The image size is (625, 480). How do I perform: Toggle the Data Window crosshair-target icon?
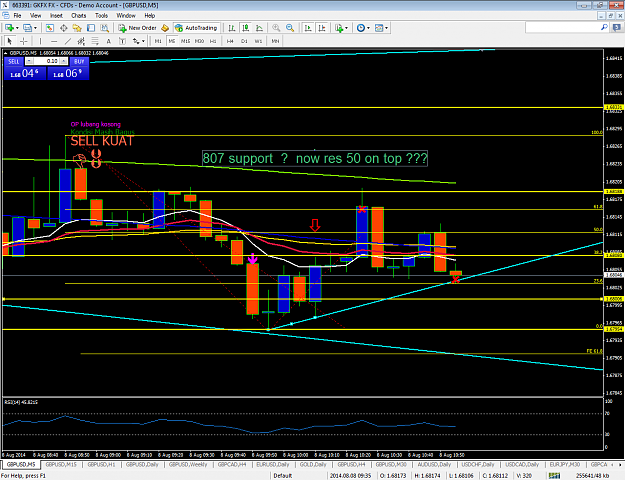[63, 28]
